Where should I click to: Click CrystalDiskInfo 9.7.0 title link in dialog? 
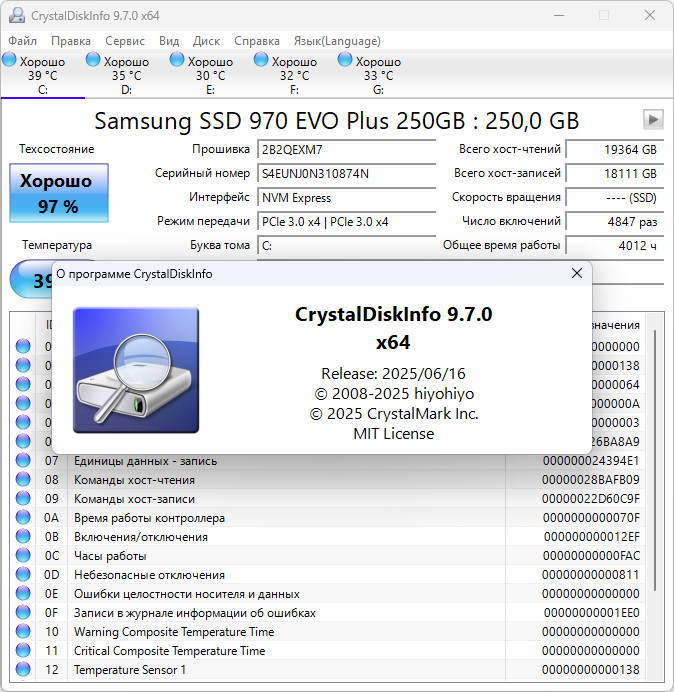click(393, 314)
